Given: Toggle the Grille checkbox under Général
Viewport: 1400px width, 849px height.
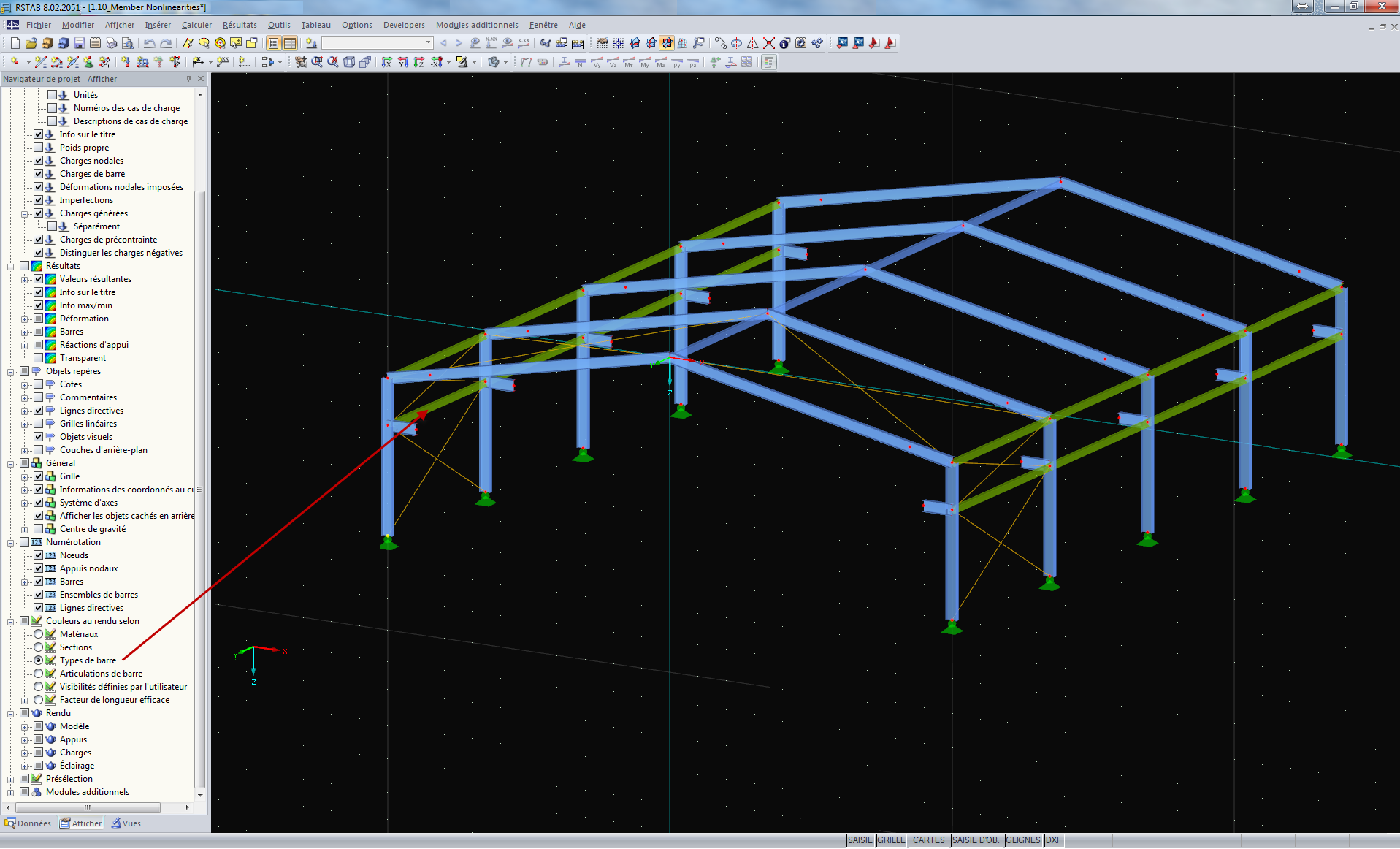Looking at the screenshot, I should point(39,476).
